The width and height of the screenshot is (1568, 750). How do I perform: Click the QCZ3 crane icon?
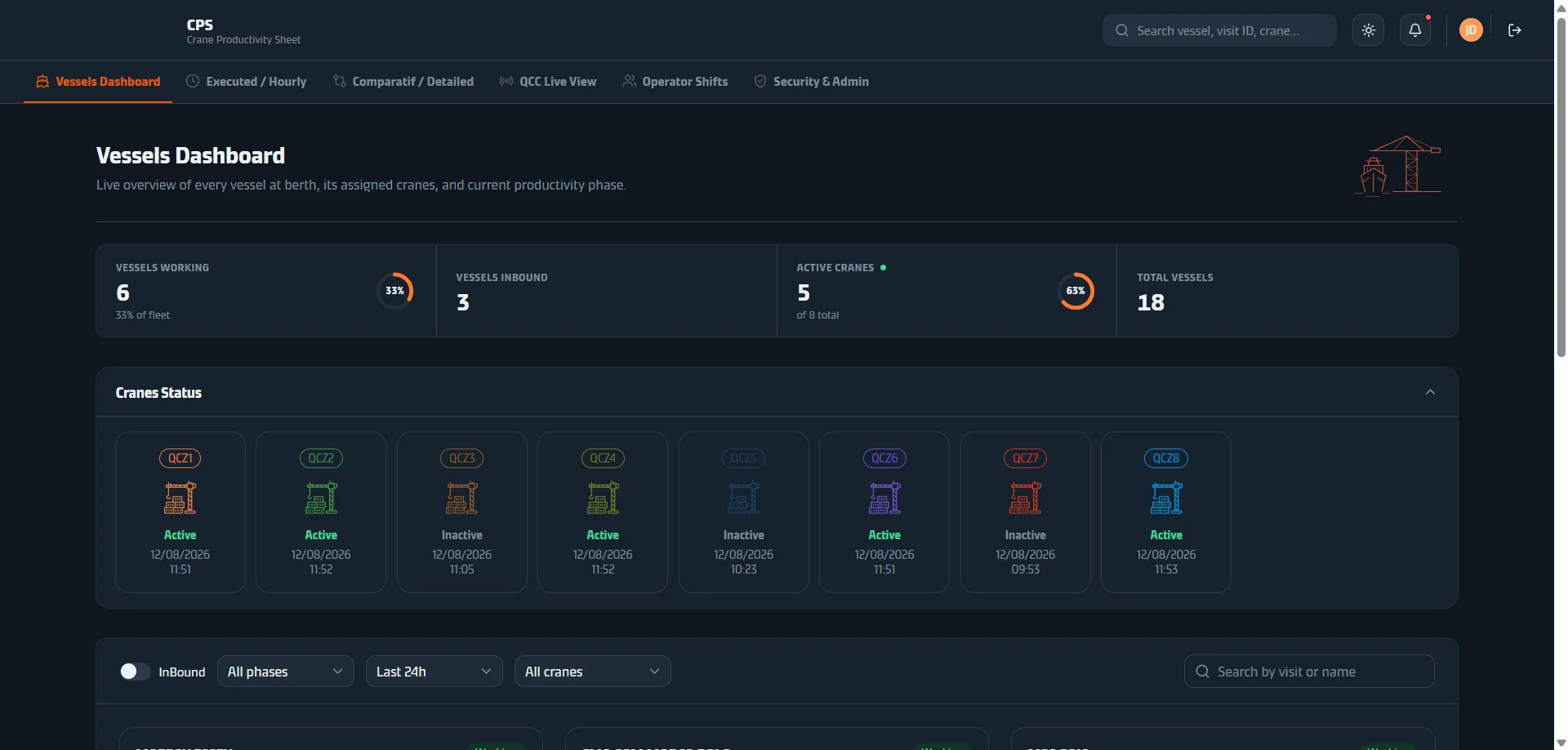click(x=462, y=498)
